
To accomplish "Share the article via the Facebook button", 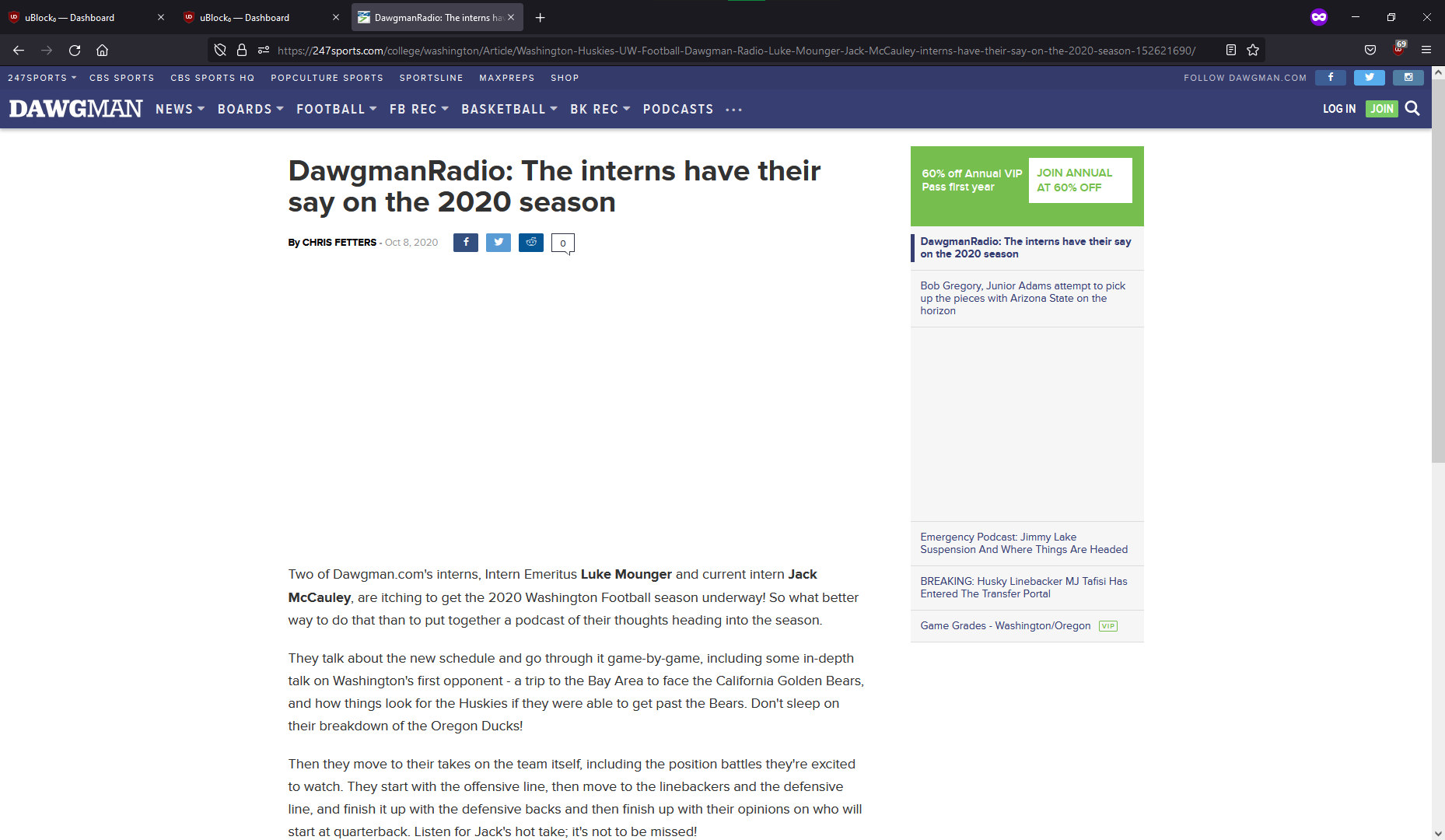I will click(465, 242).
